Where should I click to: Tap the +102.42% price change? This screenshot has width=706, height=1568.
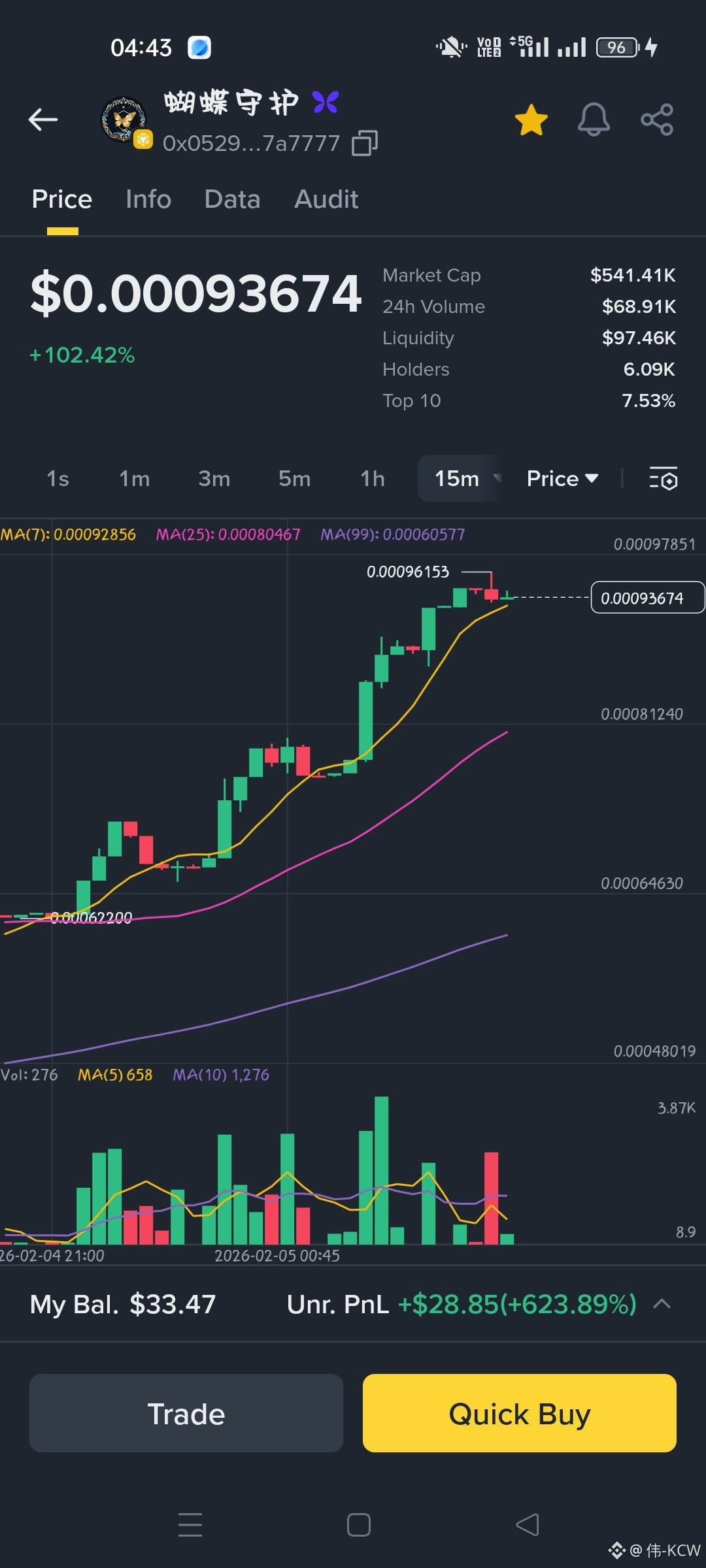(82, 355)
